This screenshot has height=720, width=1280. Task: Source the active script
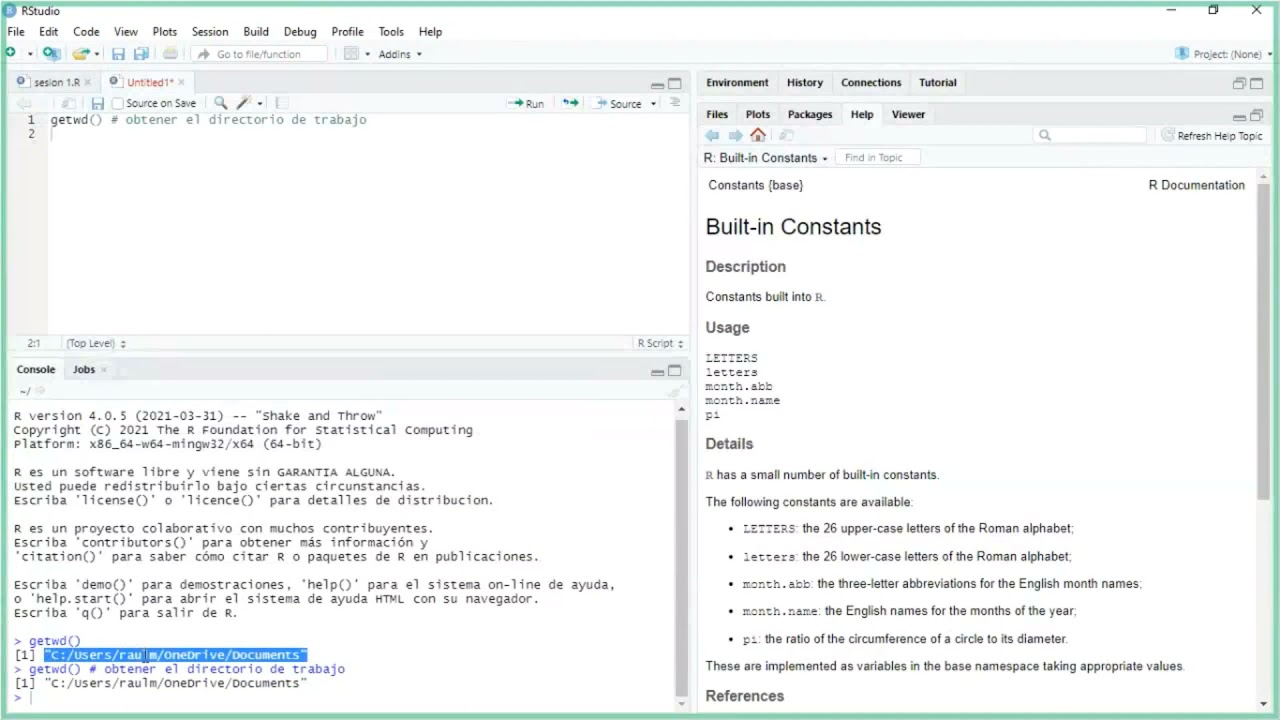pos(618,103)
